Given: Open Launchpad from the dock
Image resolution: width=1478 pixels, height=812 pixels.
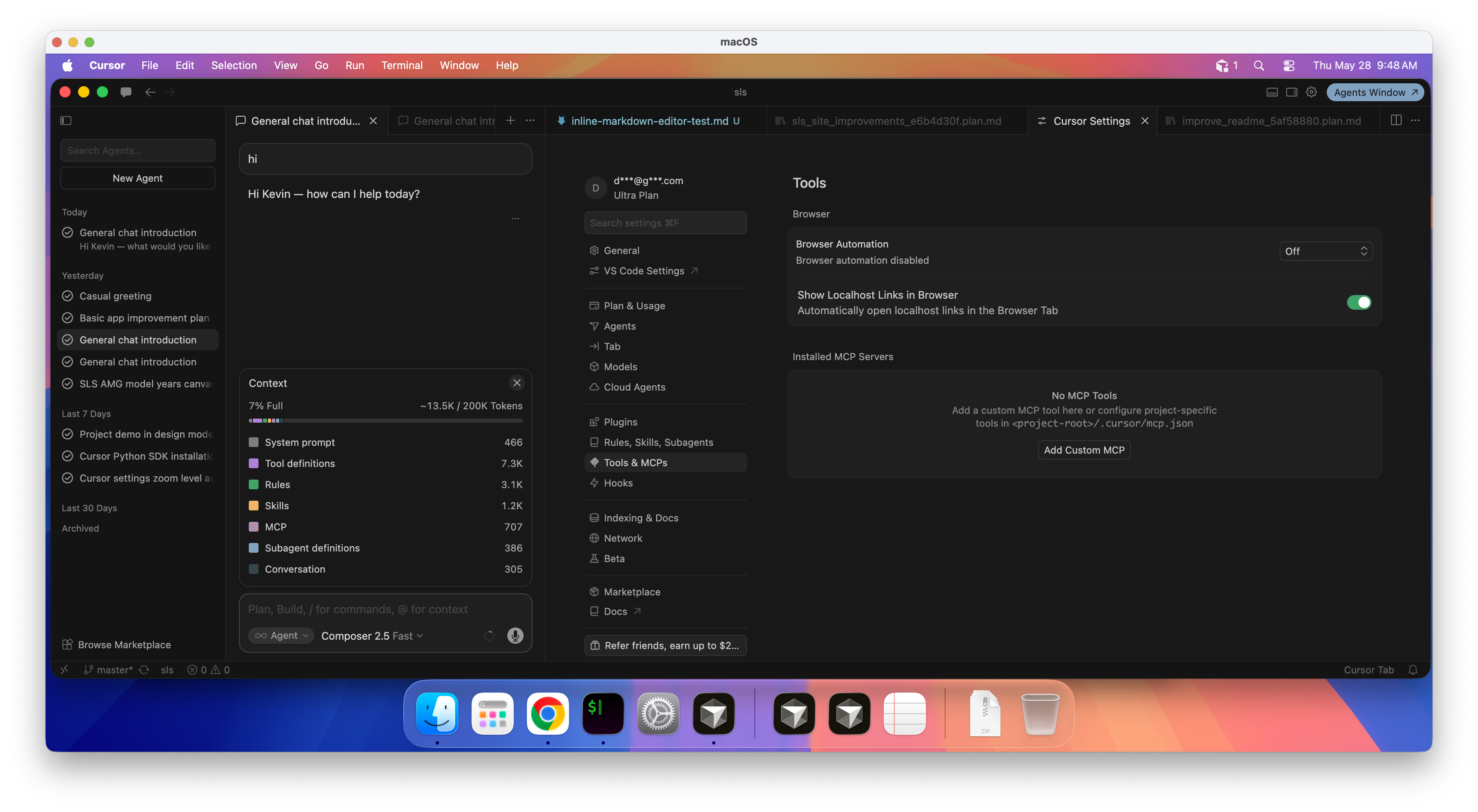Looking at the screenshot, I should (x=492, y=713).
